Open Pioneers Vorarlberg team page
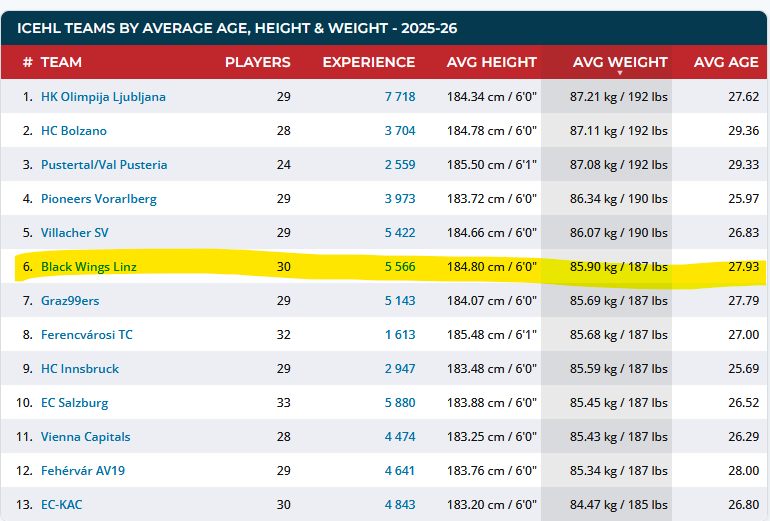The image size is (770, 521). click(98, 199)
